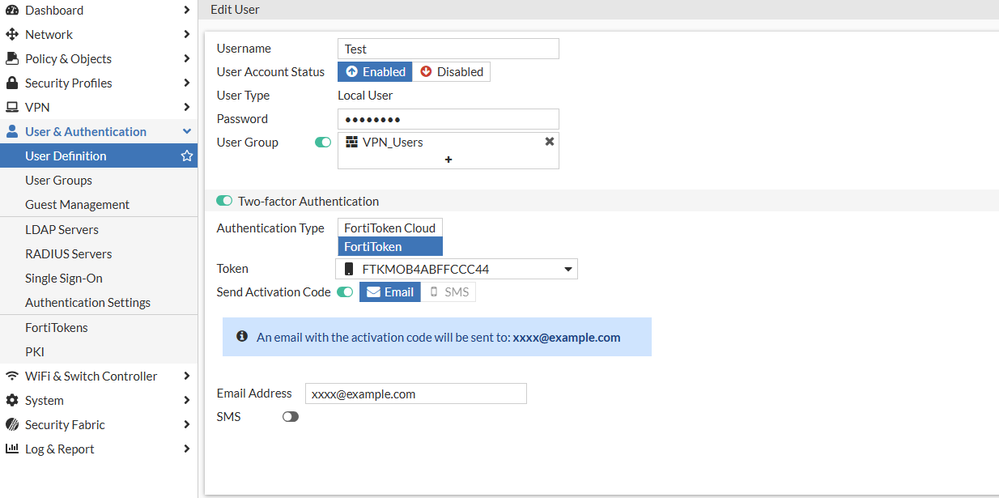Screen dimensions: 999x498
Task: Click the WiFi & Switch Controller icon
Action: click(x=12, y=376)
